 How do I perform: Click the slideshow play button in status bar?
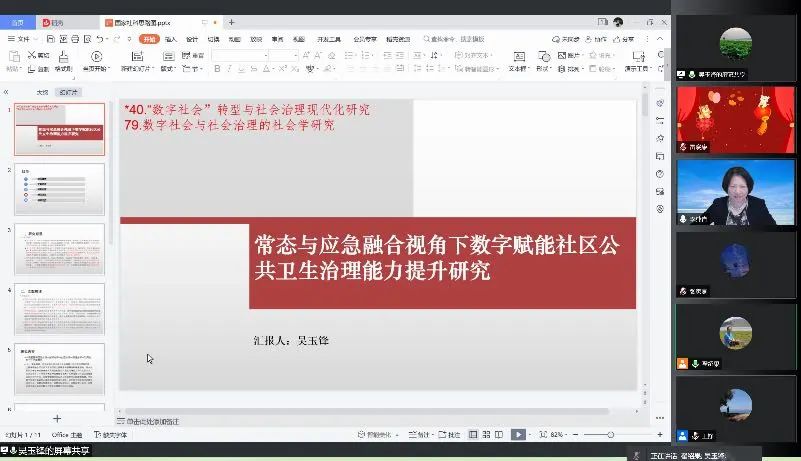pyautogui.click(x=517, y=434)
